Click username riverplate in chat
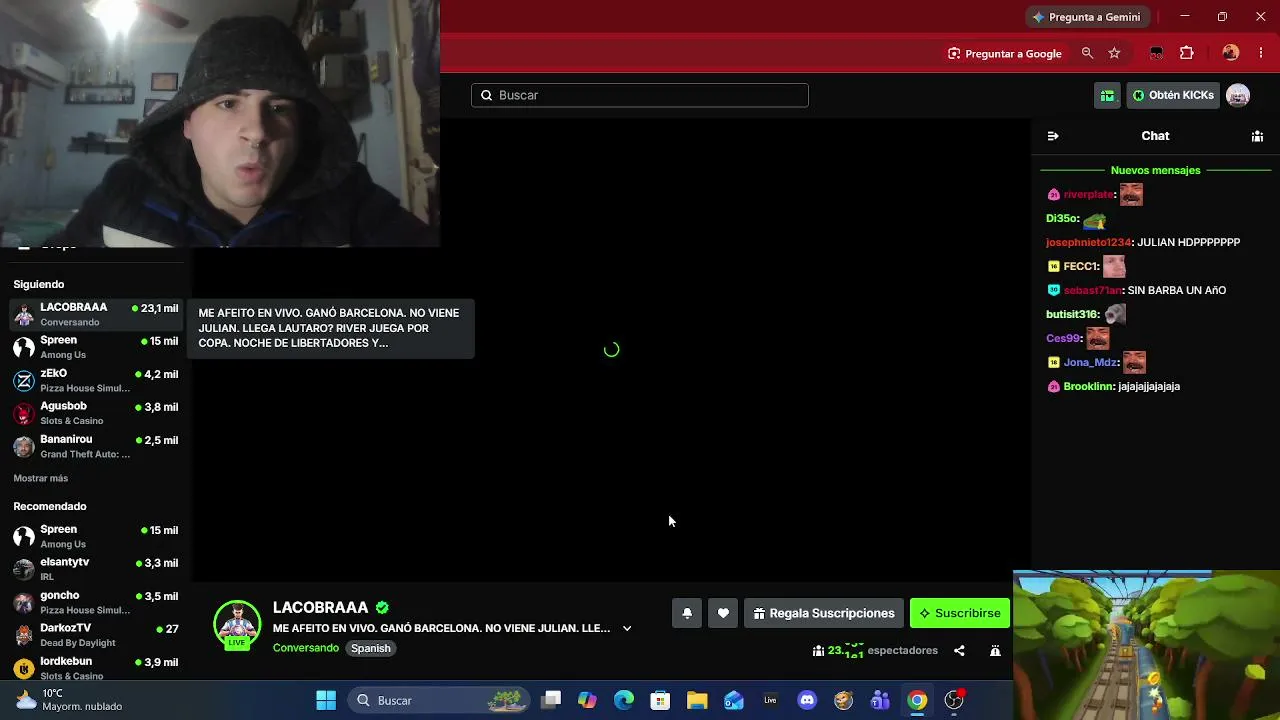 [1088, 194]
